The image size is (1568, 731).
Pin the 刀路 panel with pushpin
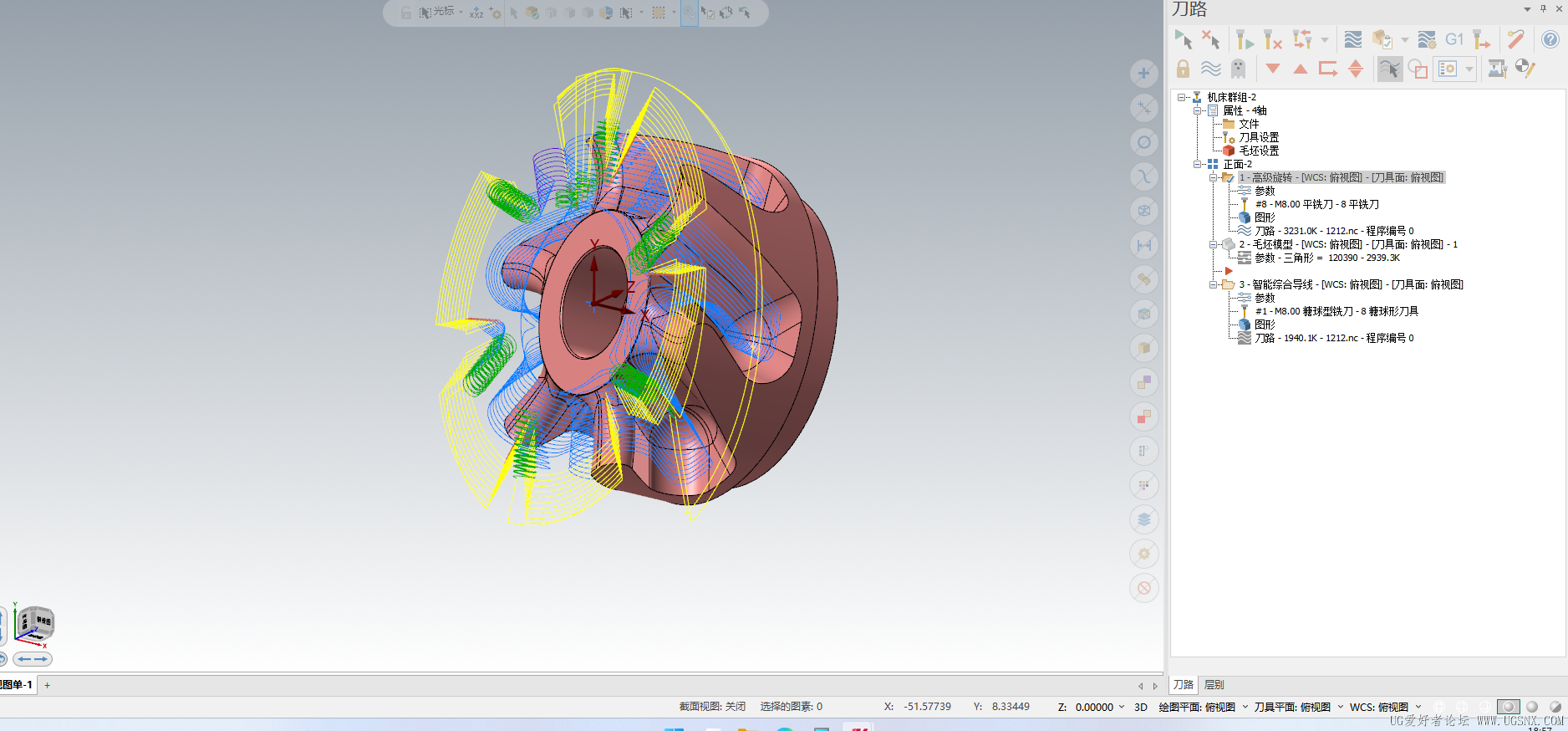pyautogui.click(x=1543, y=8)
